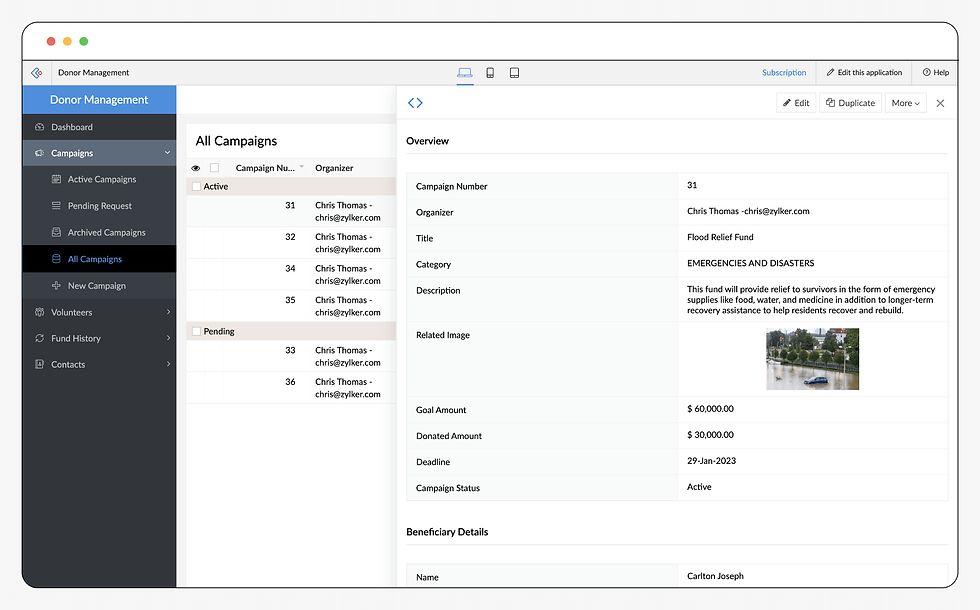Toggle the column visibility eye icon
The width and height of the screenshot is (980, 610).
click(x=196, y=167)
